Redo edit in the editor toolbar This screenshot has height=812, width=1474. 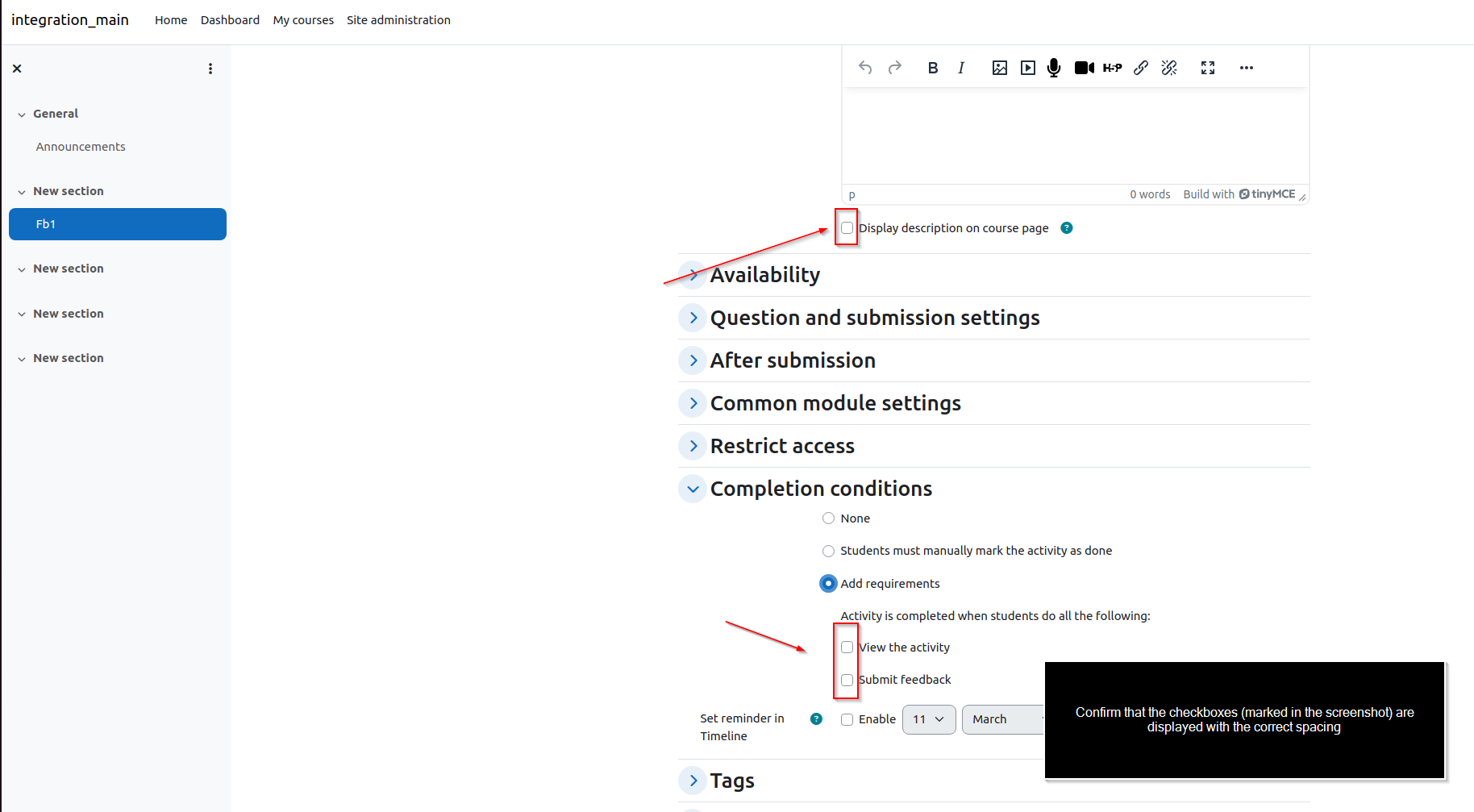click(895, 68)
